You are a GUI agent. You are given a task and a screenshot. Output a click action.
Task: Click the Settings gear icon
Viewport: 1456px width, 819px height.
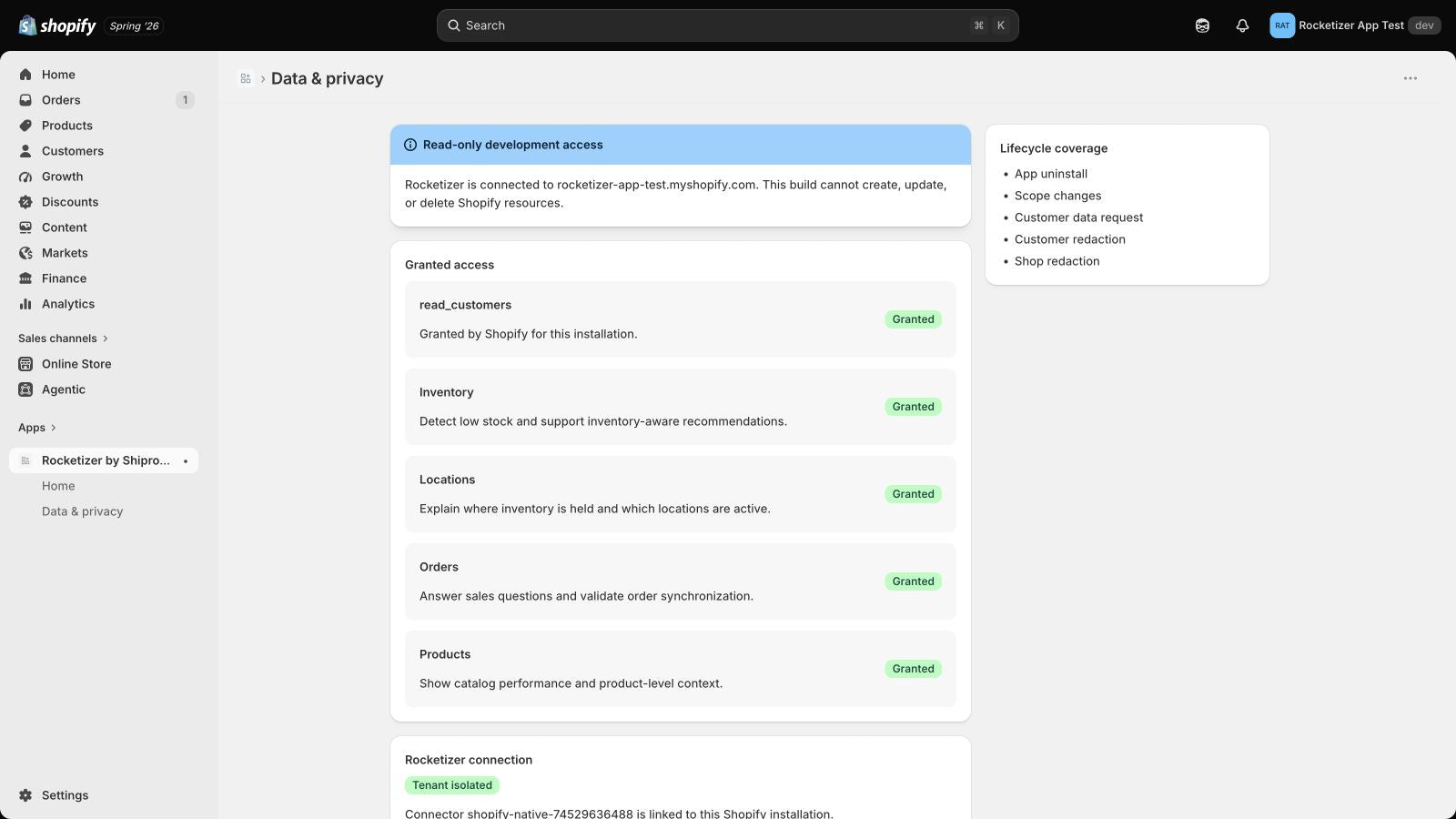pyautogui.click(x=25, y=795)
